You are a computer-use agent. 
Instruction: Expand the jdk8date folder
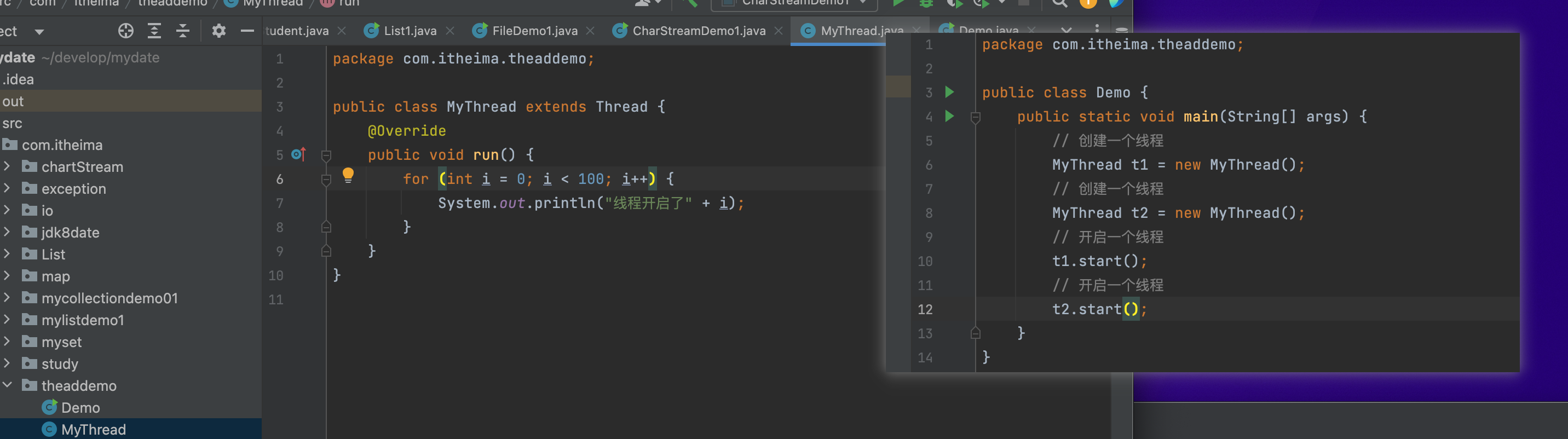point(7,232)
